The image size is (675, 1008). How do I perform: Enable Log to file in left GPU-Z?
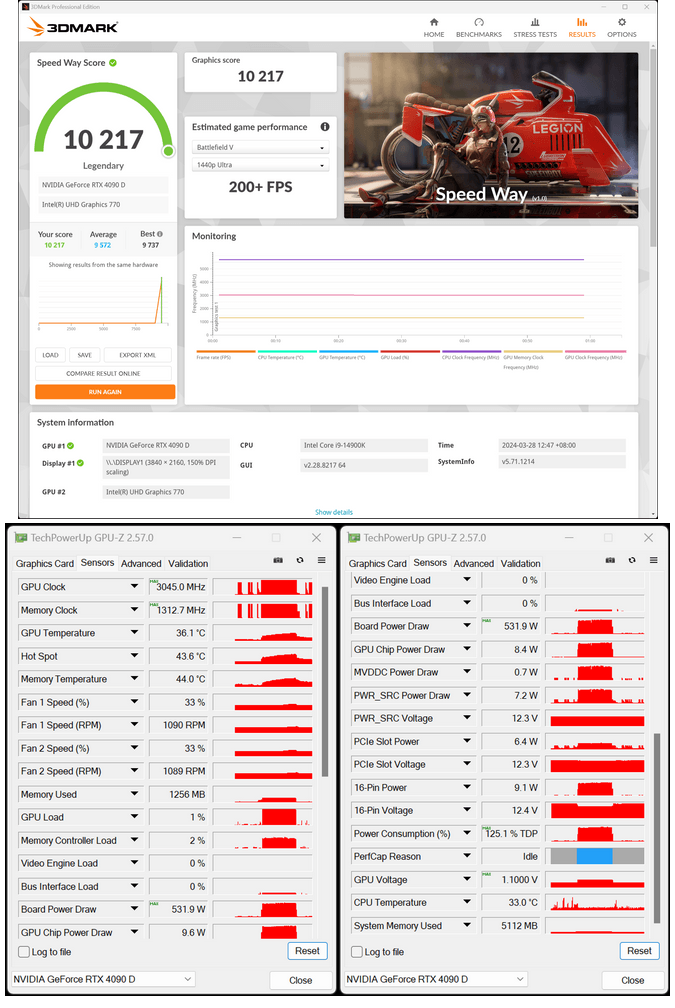[x=24, y=951]
